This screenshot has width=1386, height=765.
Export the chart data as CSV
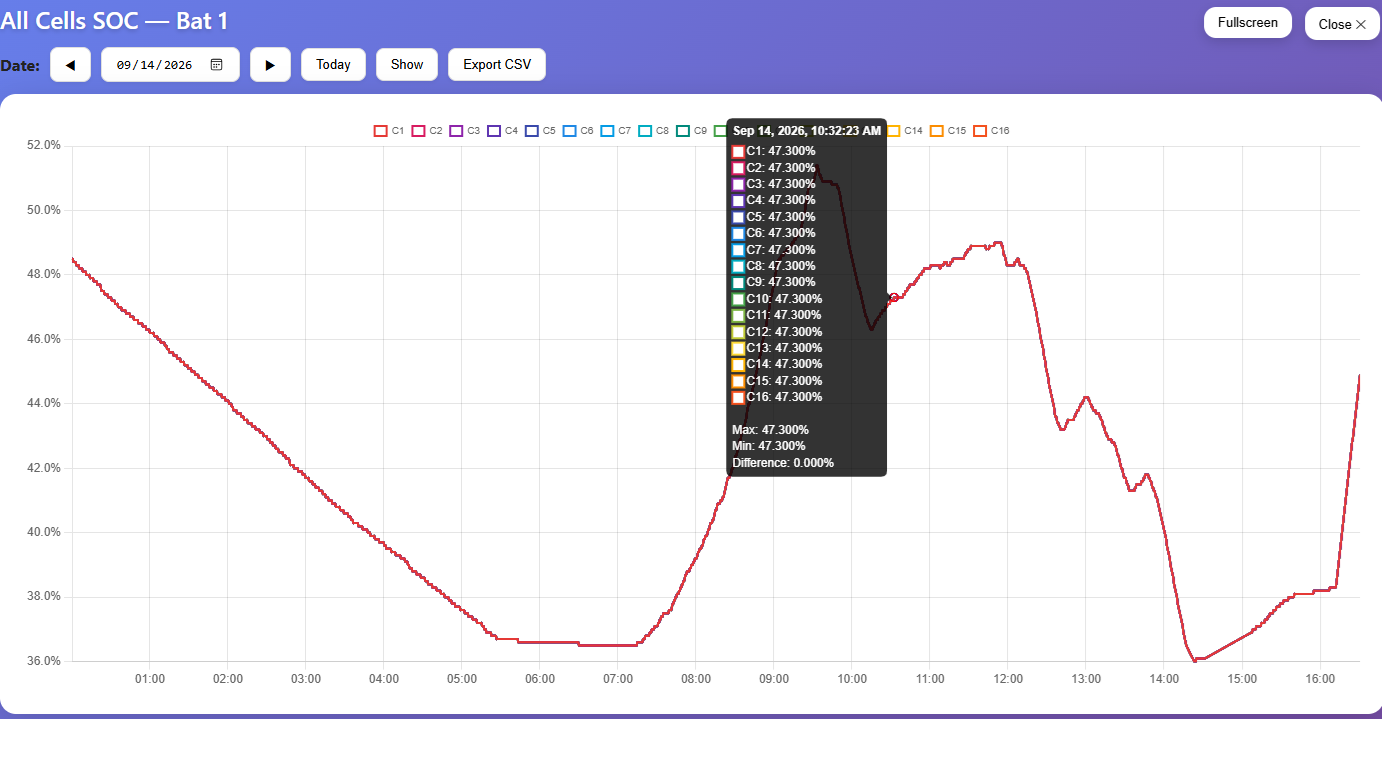point(497,64)
